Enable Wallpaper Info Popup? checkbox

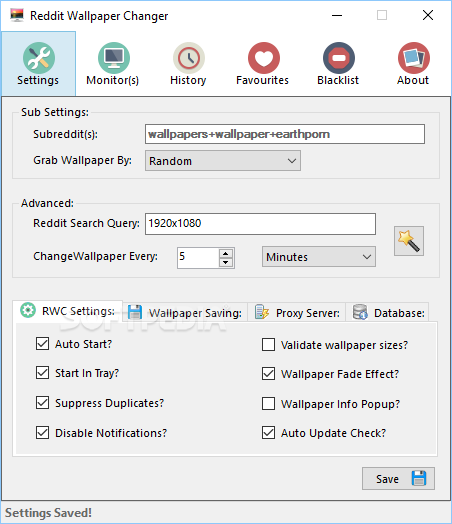point(269,403)
